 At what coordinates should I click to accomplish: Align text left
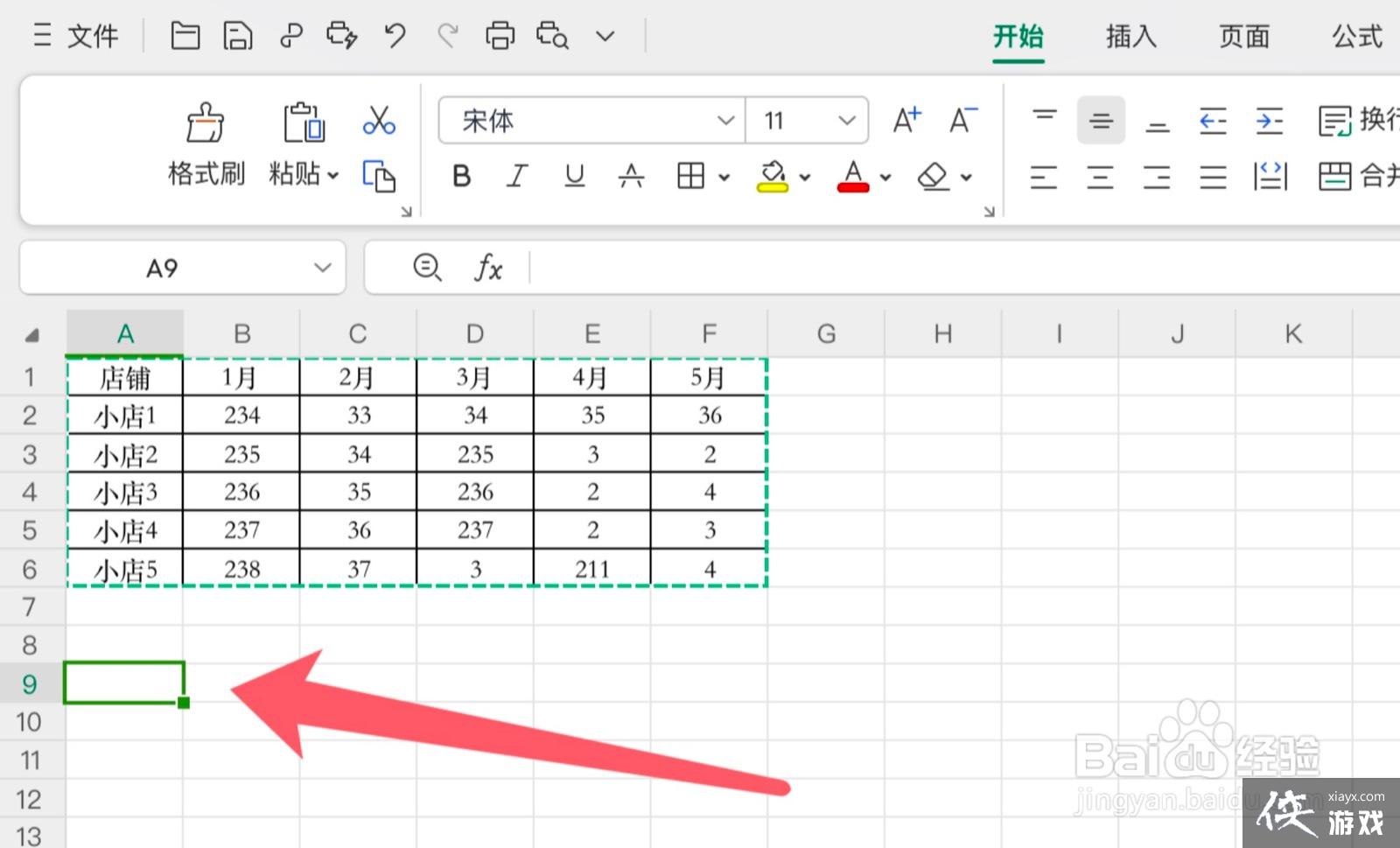tap(1044, 177)
